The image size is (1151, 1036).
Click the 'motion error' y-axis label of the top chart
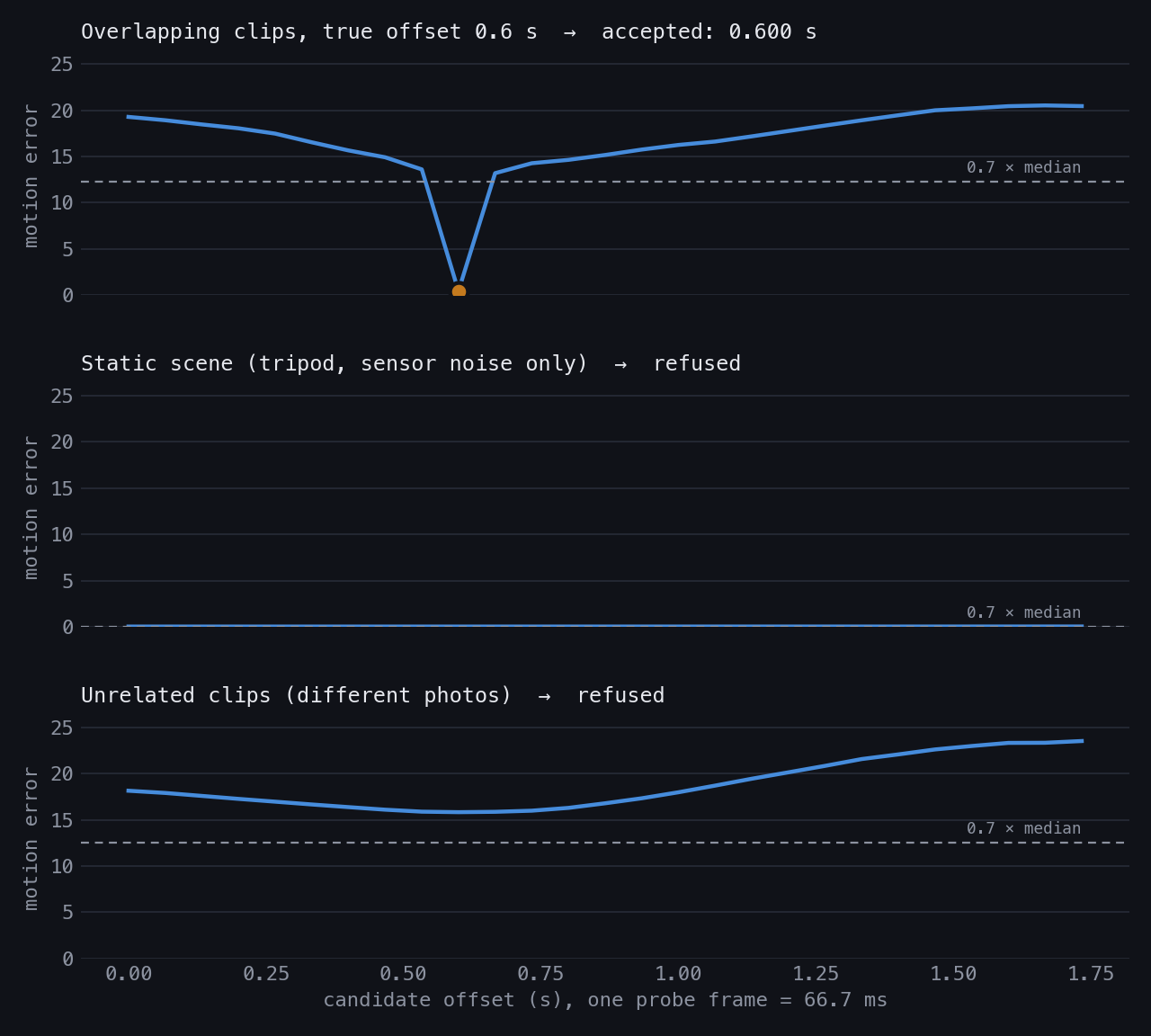[31, 176]
